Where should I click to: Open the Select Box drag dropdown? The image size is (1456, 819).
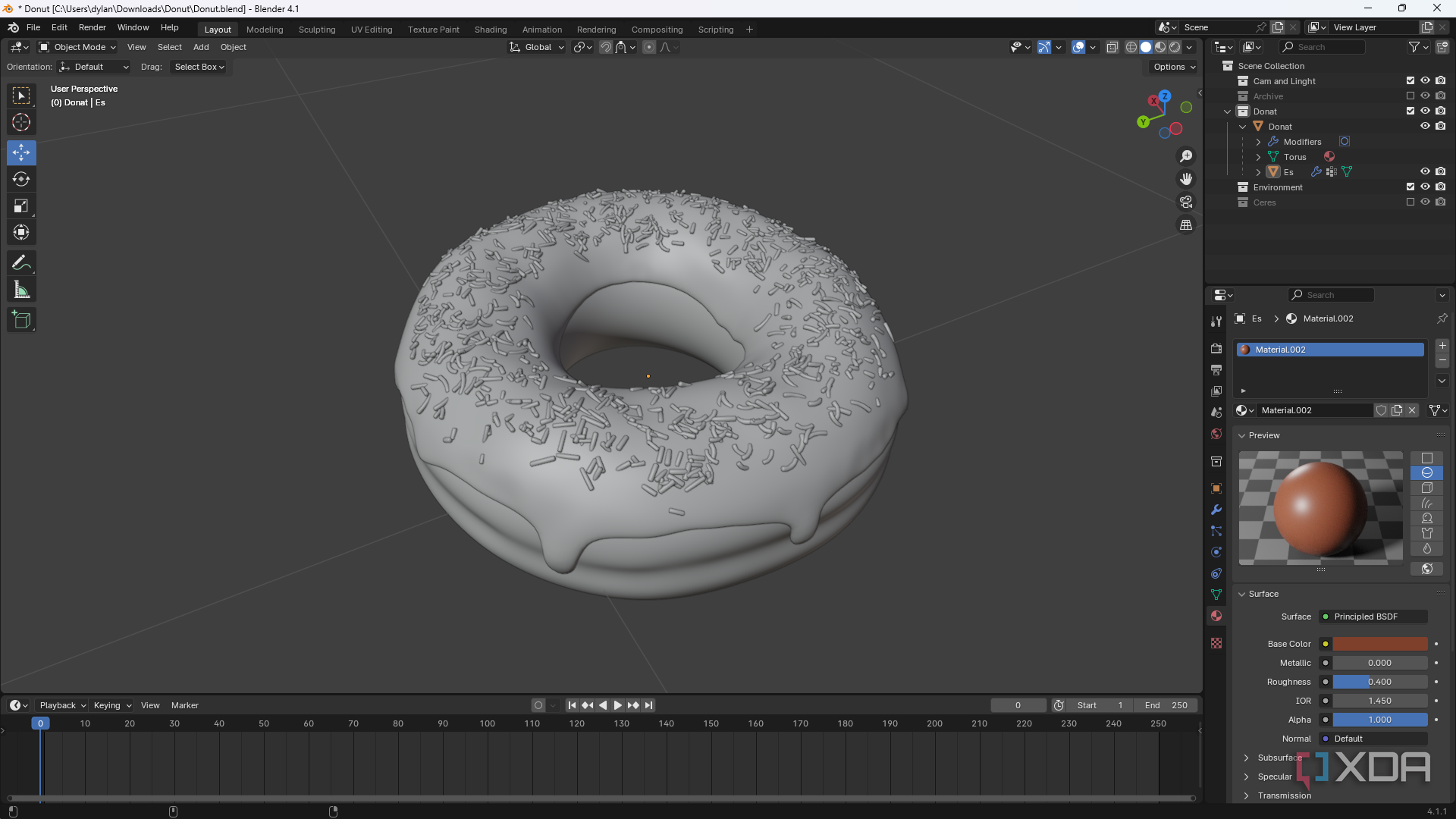click(199, 67)
